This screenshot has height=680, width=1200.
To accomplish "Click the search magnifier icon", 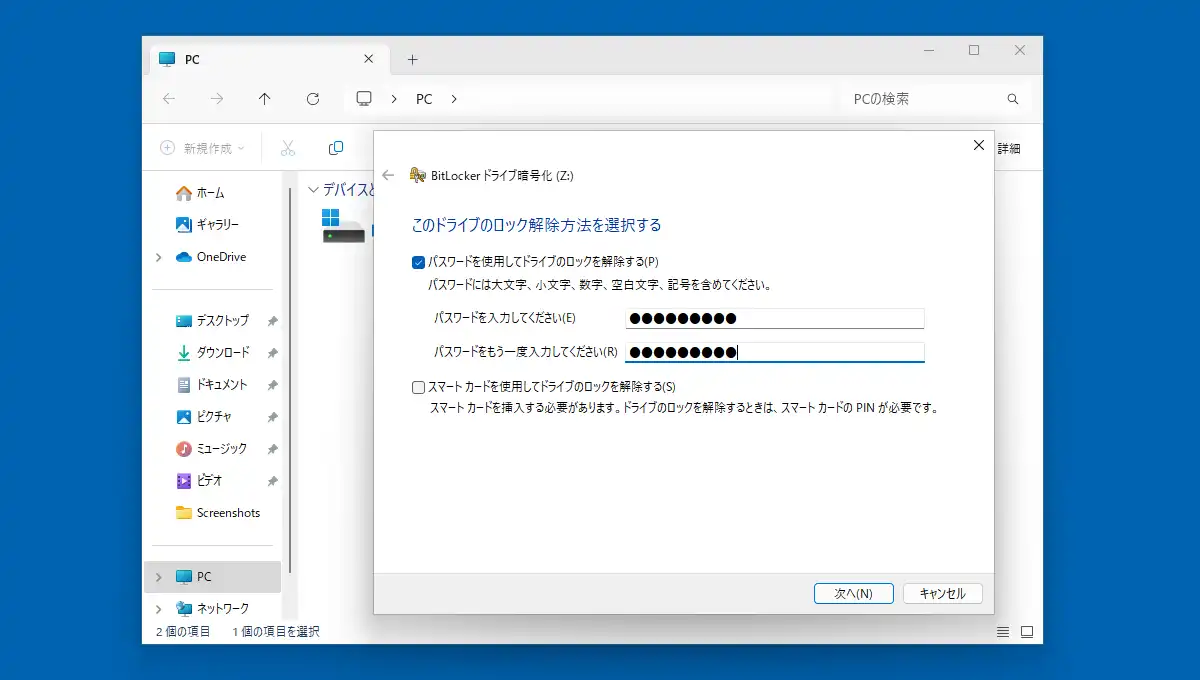I will [x=1013, y=99].
